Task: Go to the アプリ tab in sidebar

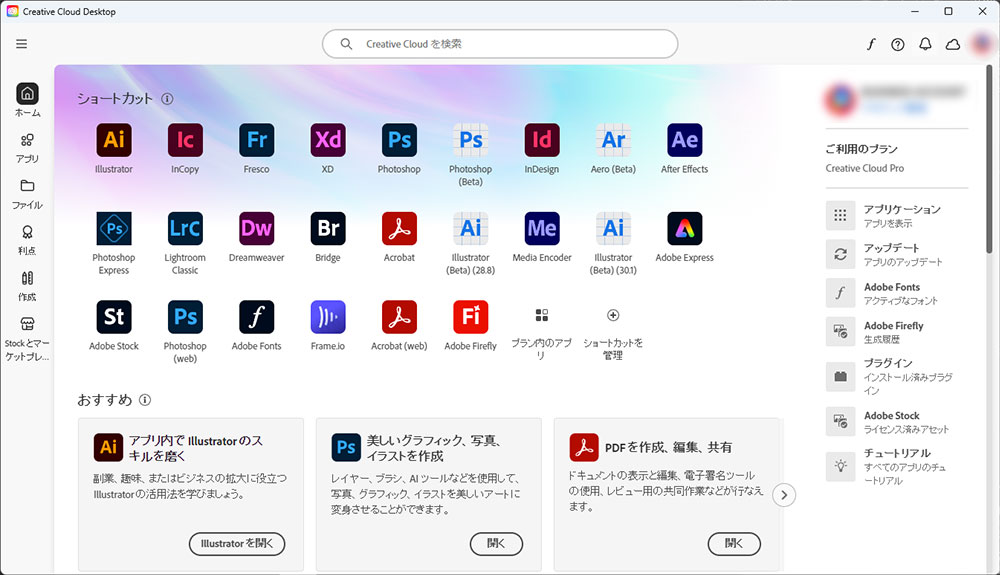Action: click(x=27, y=147)
